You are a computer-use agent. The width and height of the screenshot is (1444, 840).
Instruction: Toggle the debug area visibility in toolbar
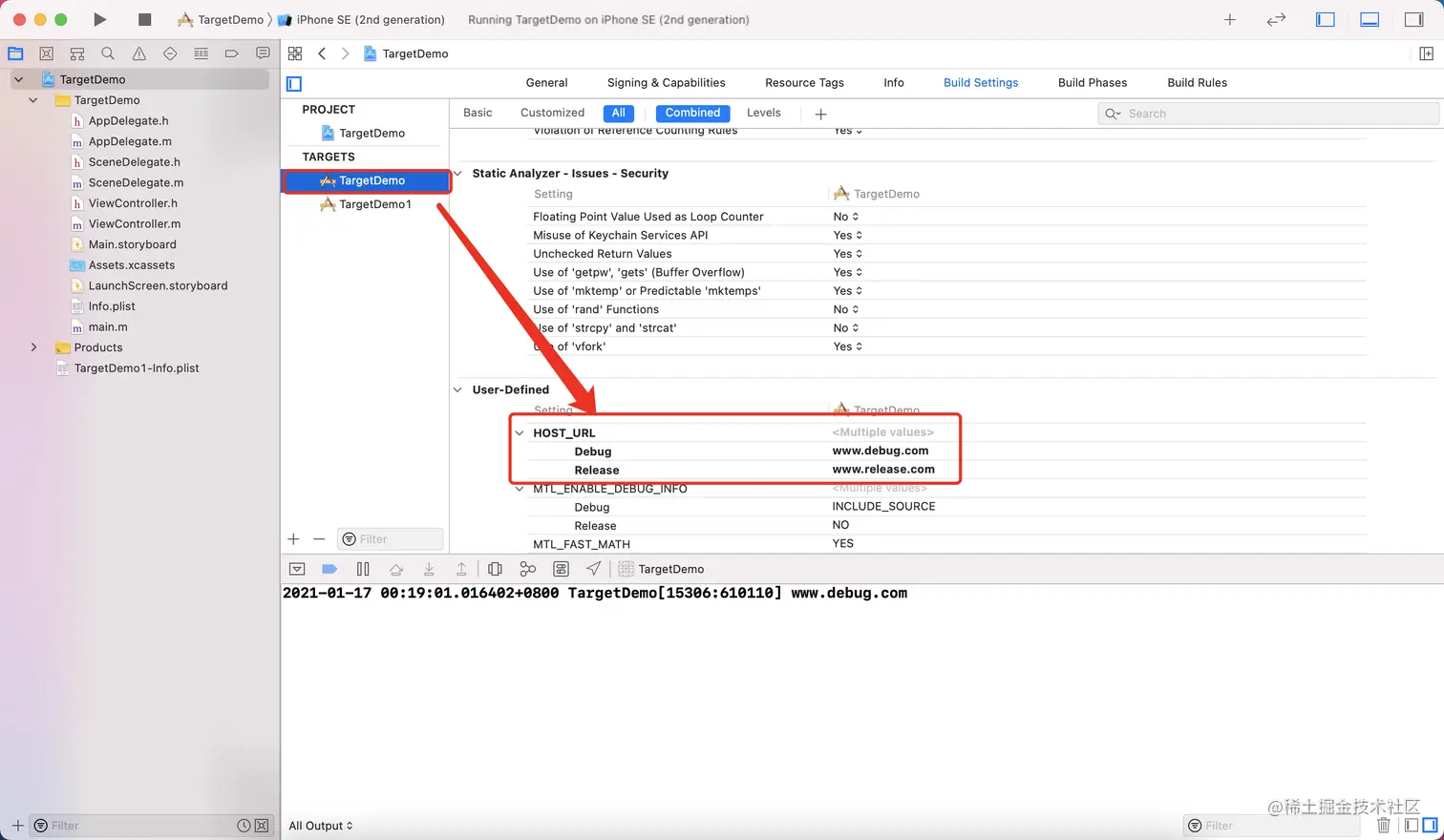[x=1370, y=19]
